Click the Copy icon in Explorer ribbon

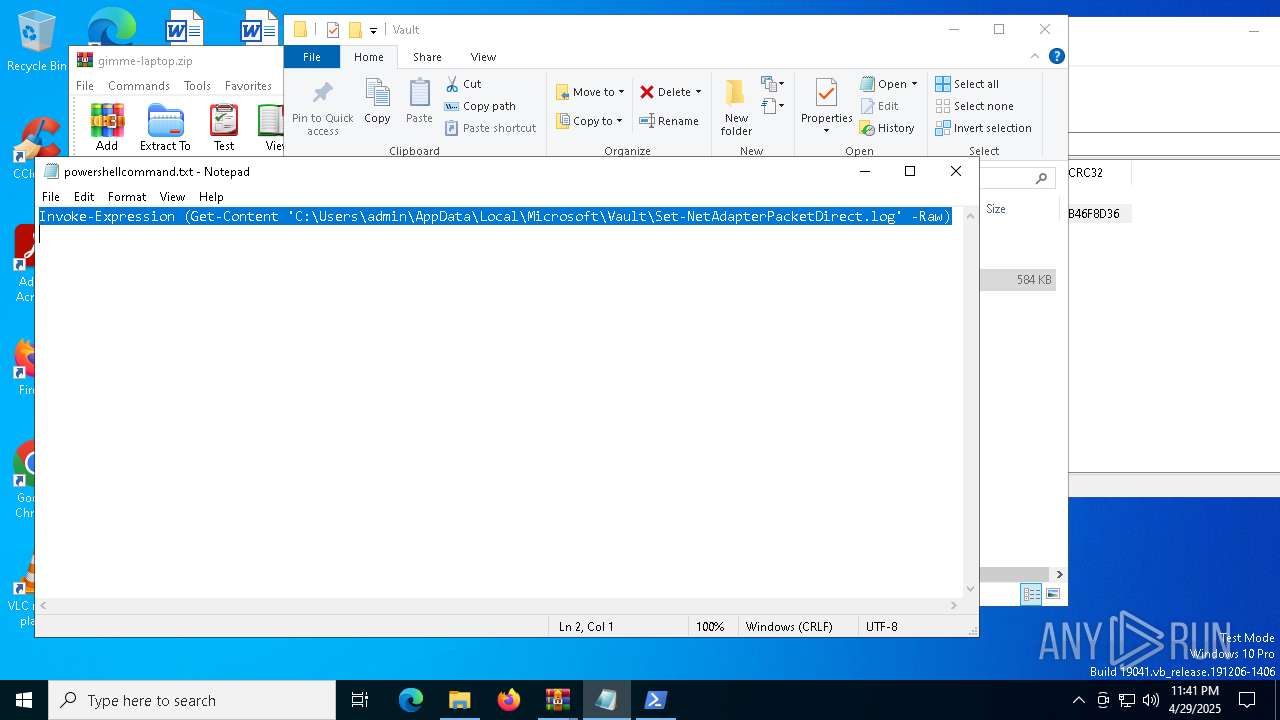(x=377, y=102)
